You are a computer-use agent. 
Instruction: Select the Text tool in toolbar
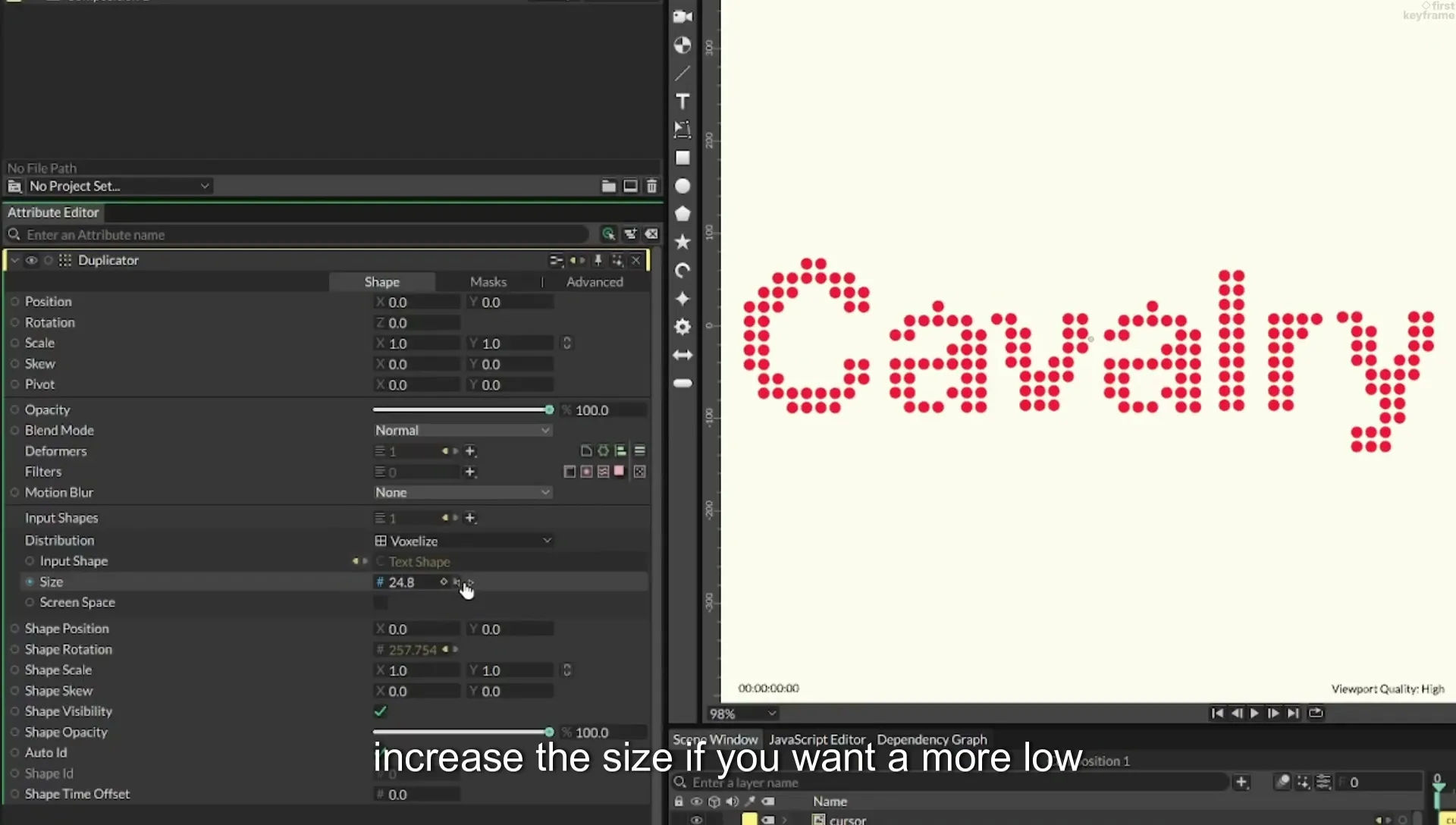[x=682, y=102]
